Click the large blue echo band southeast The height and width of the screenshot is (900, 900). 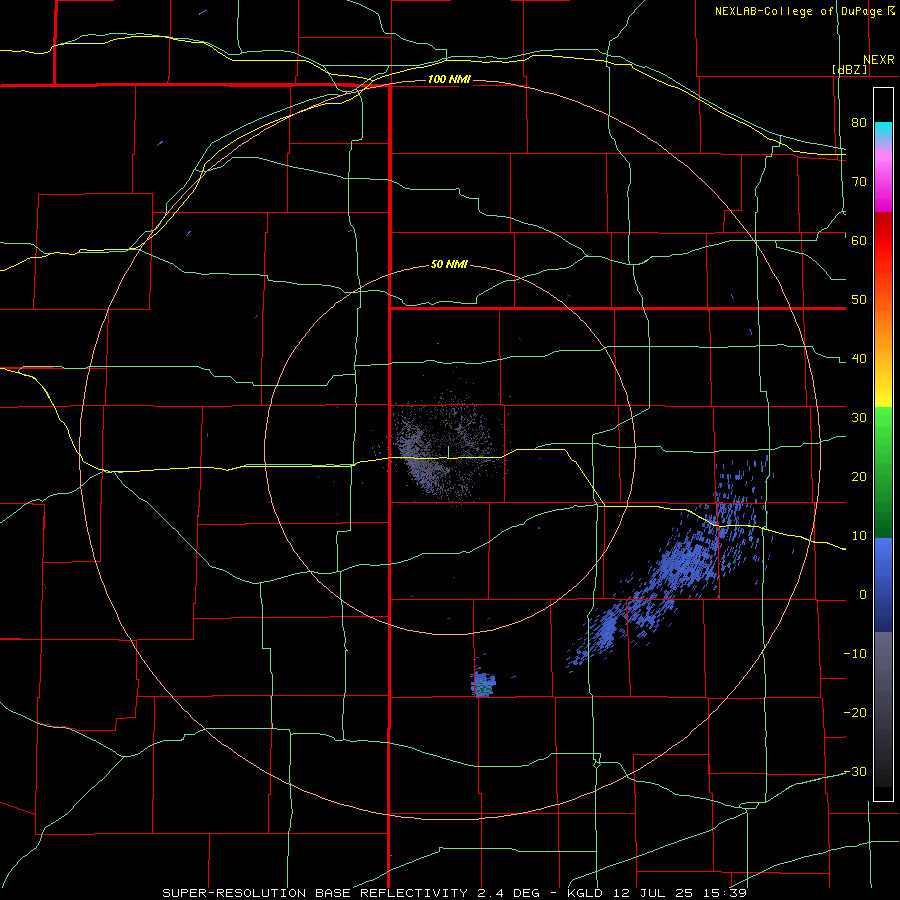672,565
